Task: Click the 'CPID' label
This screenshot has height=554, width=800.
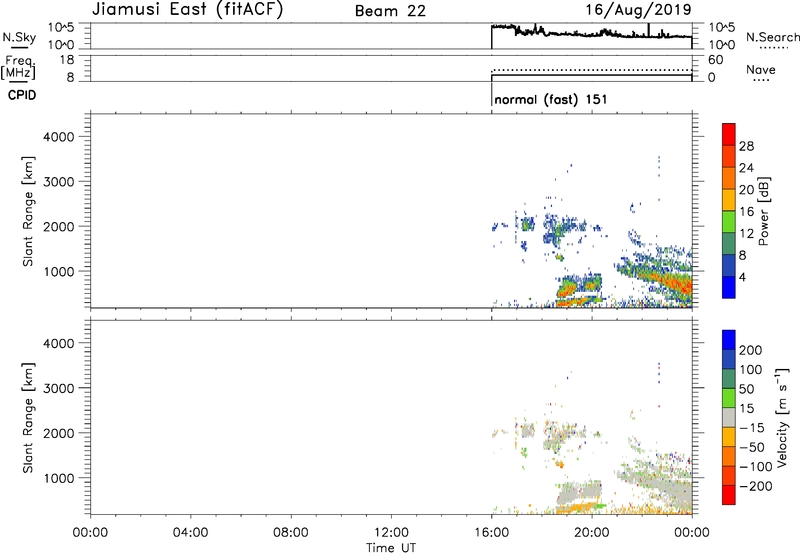Action: coord(22,95)
